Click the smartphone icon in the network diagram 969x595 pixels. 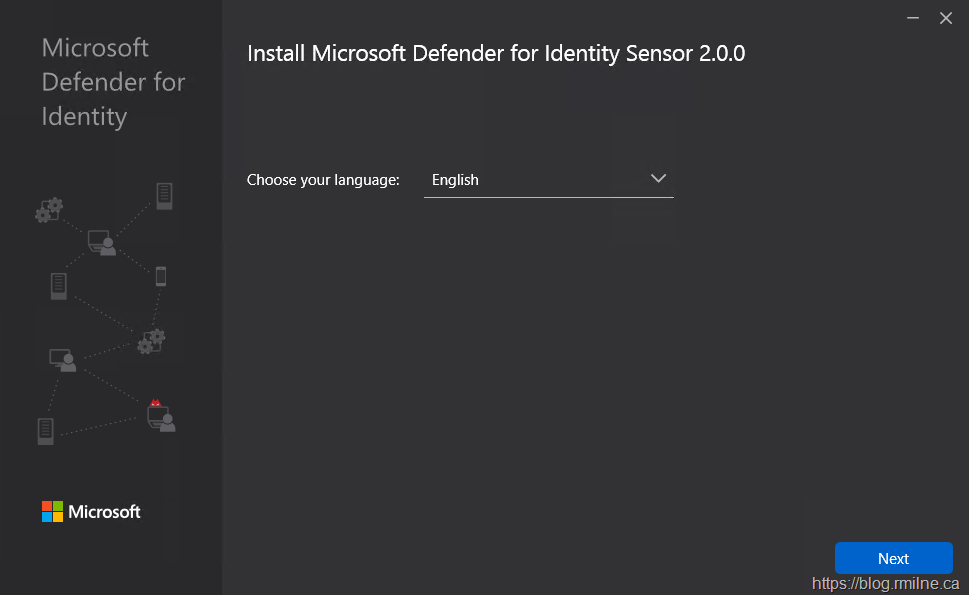pyautogui.click(x=160, y=277)
